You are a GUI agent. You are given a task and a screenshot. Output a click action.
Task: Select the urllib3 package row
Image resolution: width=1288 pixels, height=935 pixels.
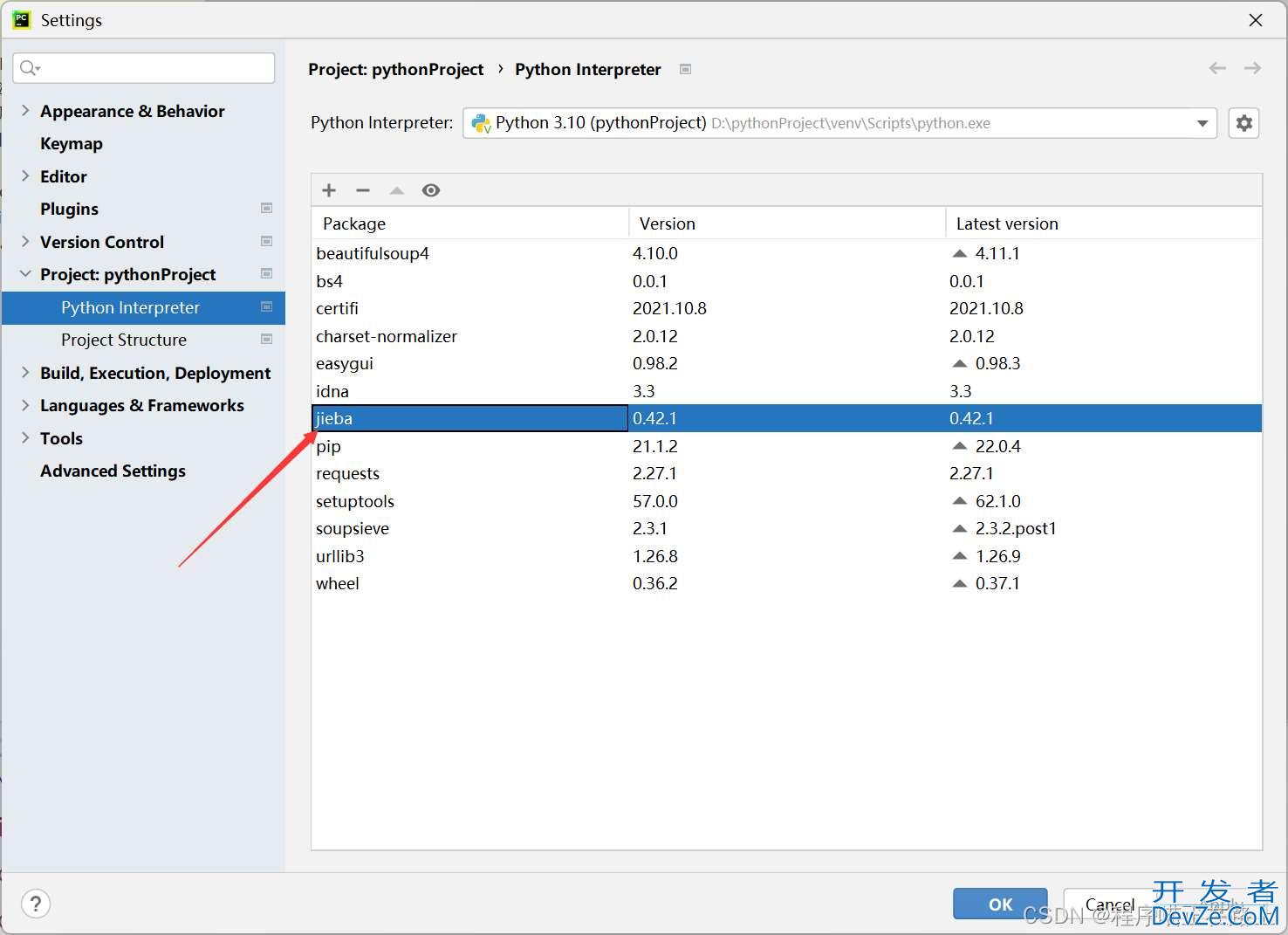787,556
